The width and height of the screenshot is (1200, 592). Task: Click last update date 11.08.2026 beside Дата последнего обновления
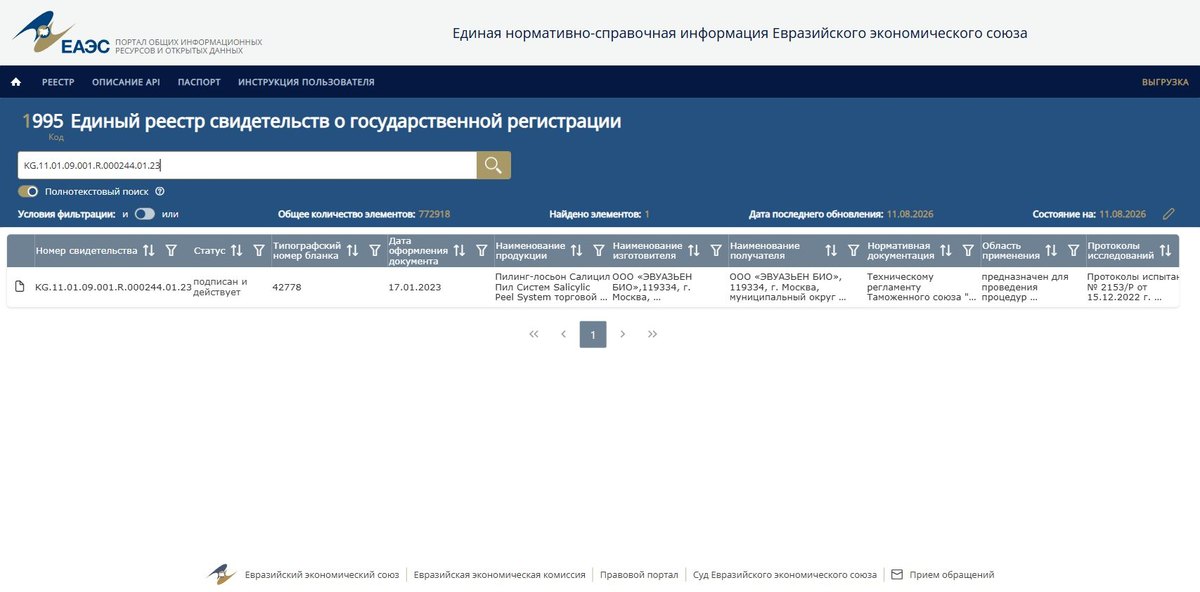coord(910,214)
